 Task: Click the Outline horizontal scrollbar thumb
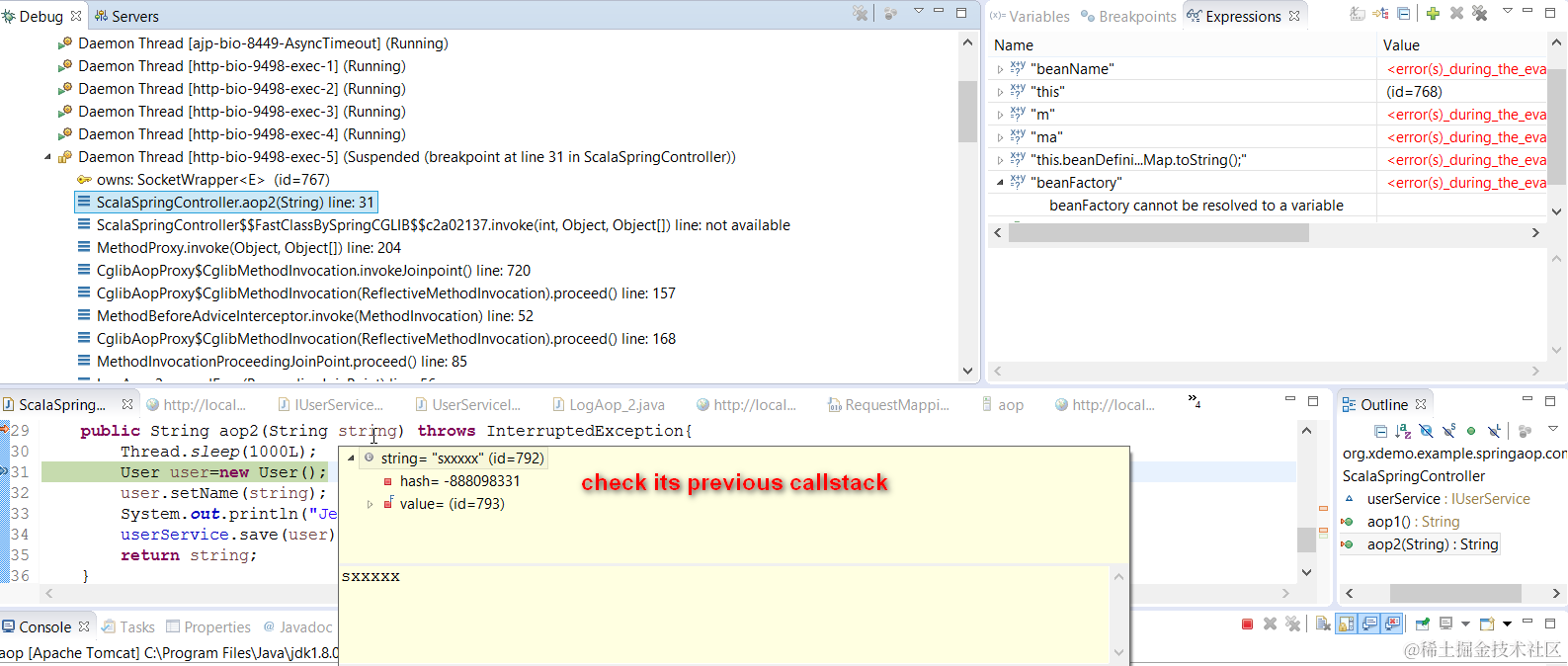pos(1455,593)
